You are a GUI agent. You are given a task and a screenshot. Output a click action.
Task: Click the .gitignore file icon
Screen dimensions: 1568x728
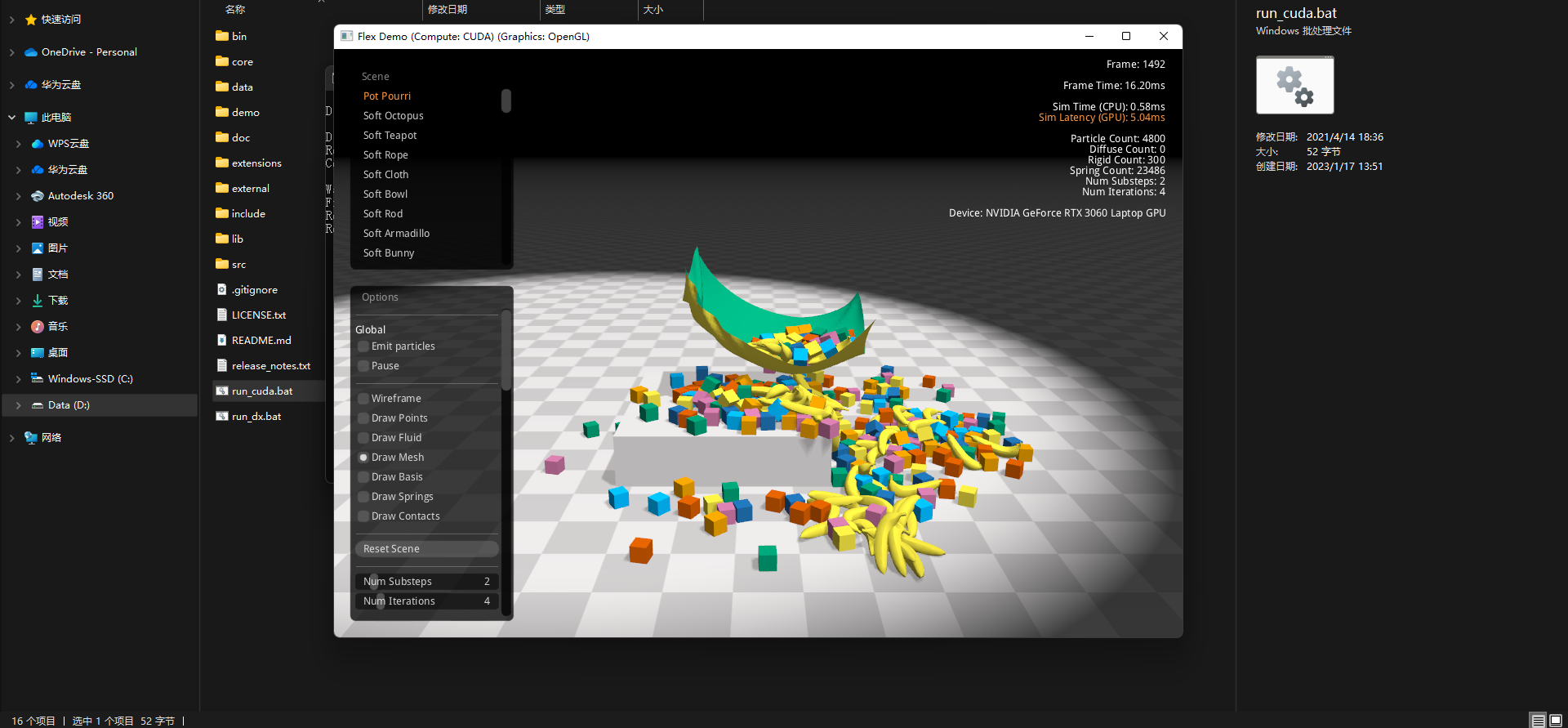click(x=222, y=289)
